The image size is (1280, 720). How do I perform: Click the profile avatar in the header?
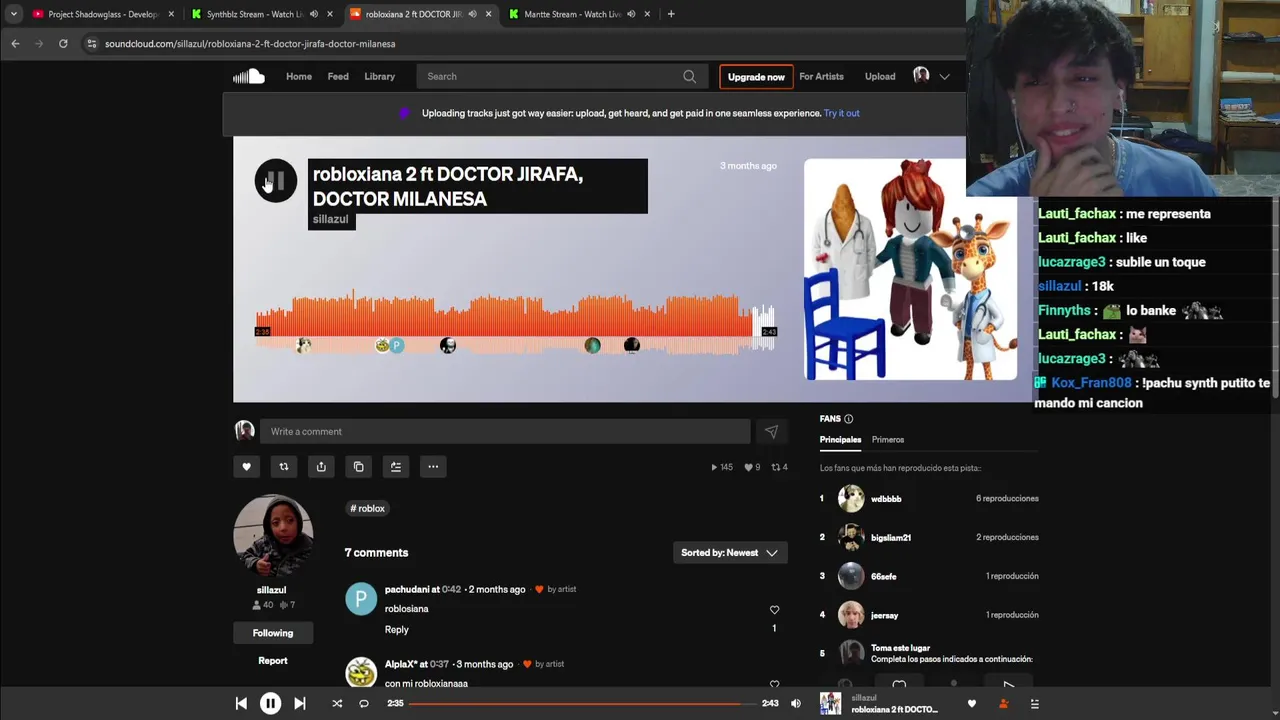(x=921, y=76)
